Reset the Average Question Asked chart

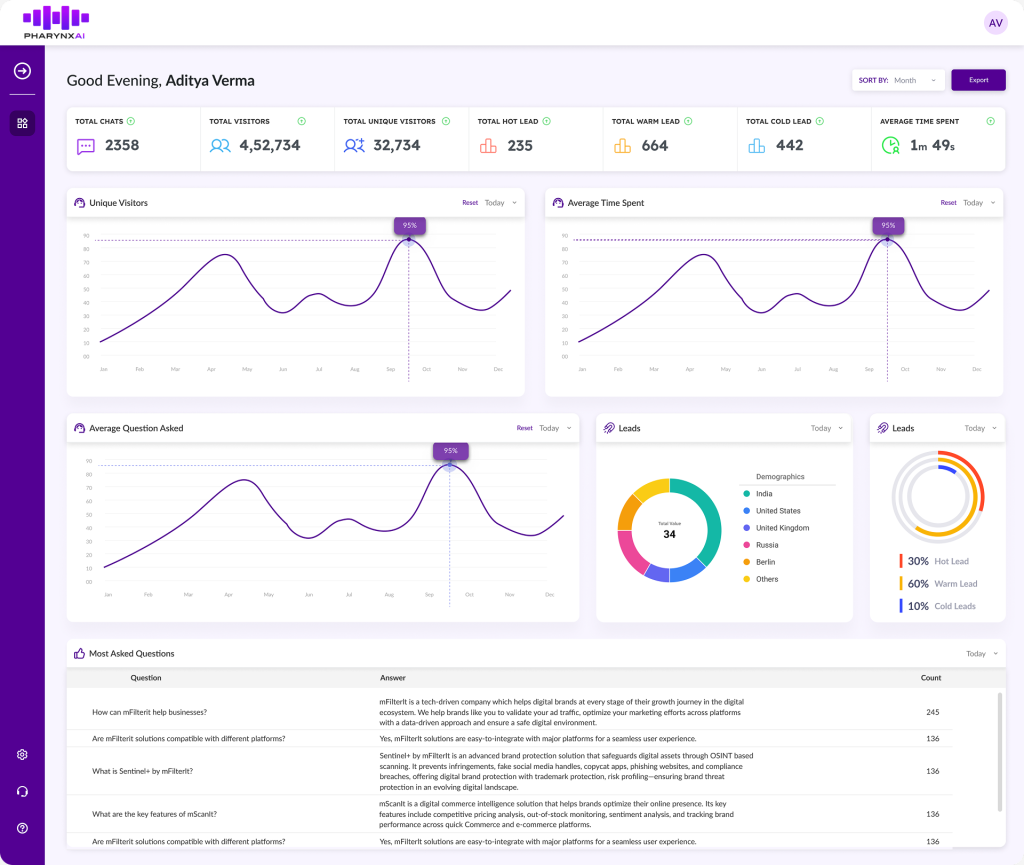click(x=524, y=428)
